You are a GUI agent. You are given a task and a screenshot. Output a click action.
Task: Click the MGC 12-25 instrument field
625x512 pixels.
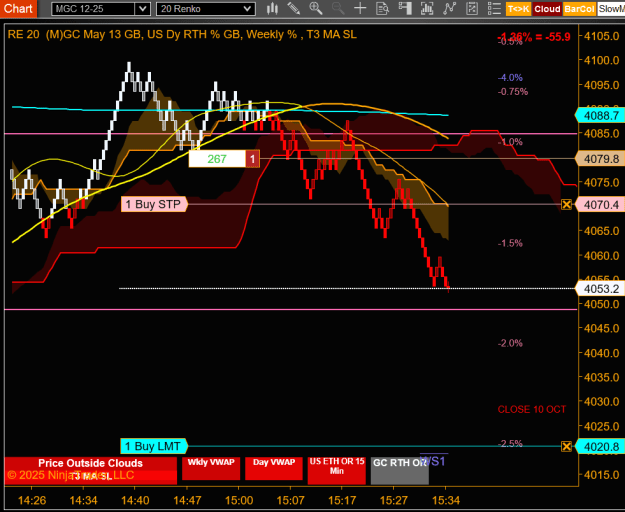click(x=93, y=9)
